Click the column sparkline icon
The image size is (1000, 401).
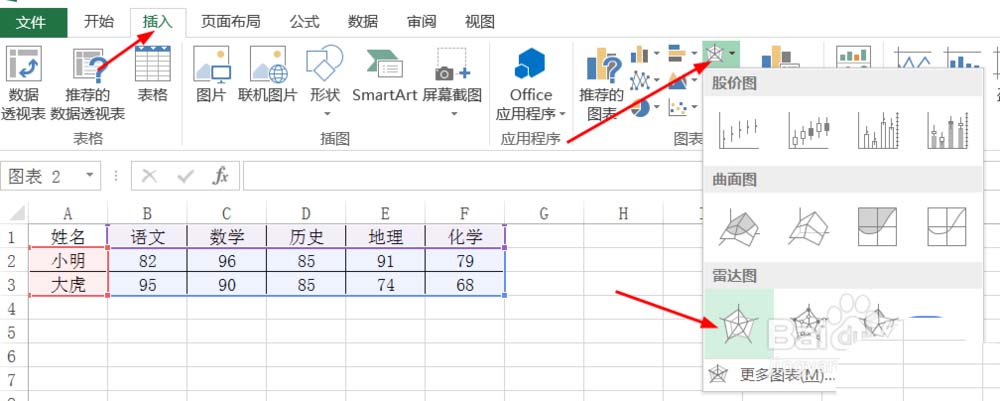click(x=963, y=59)
